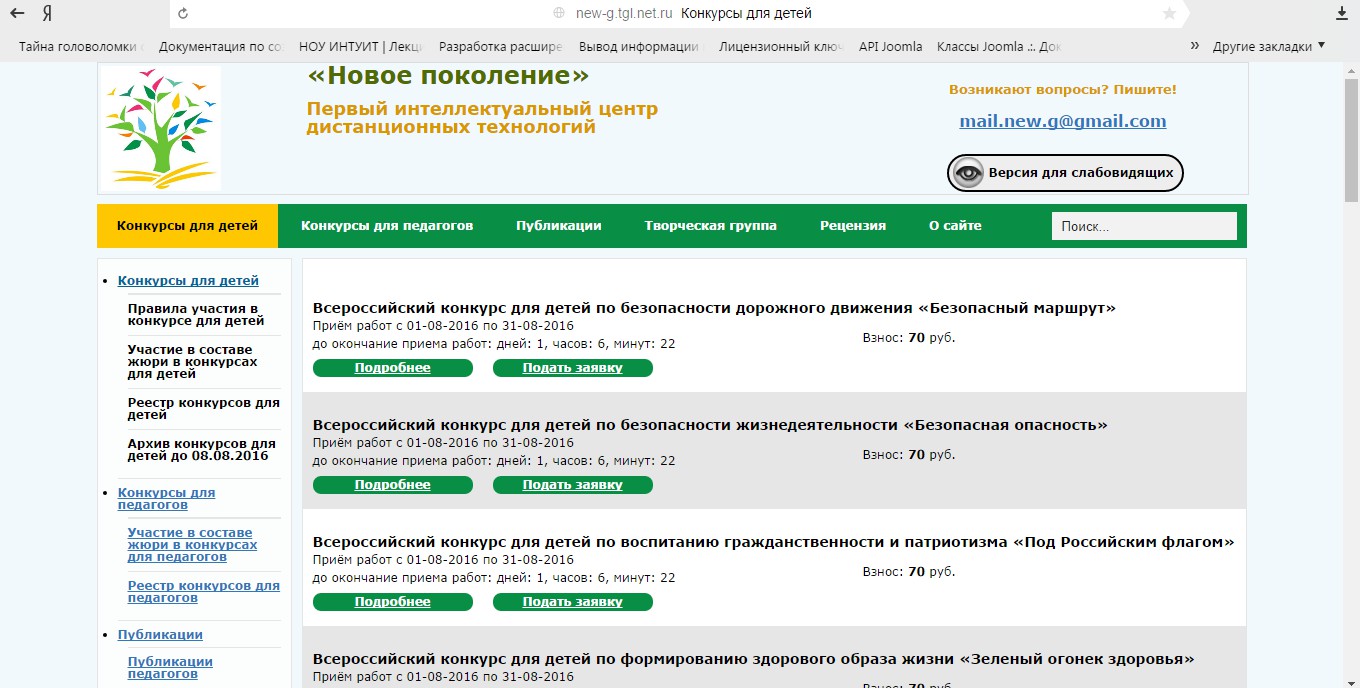1360x688 pixels.
Task: Open sidebar link 'Публикации'
Action: [160, 635]
